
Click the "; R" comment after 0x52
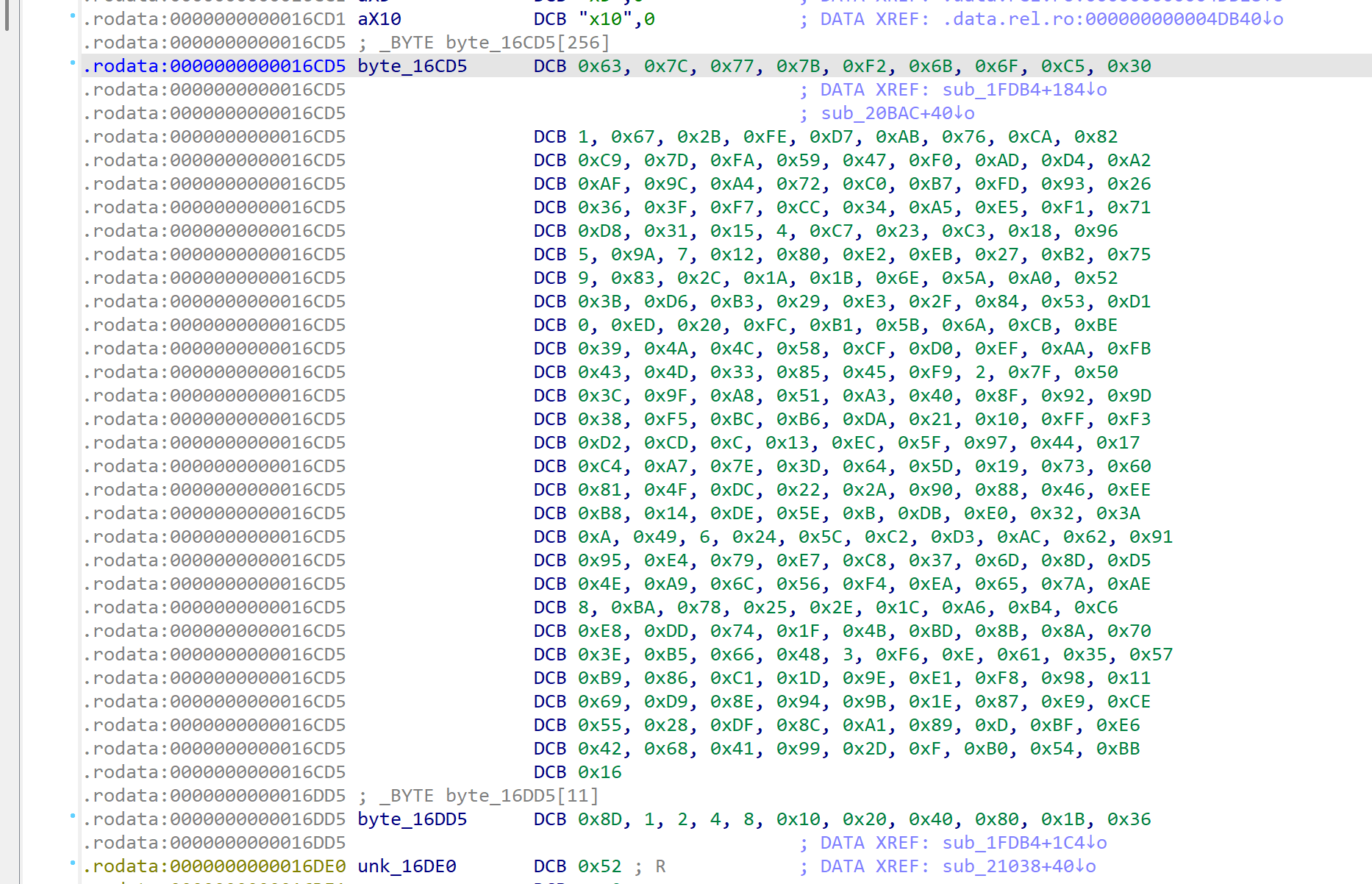650,866
